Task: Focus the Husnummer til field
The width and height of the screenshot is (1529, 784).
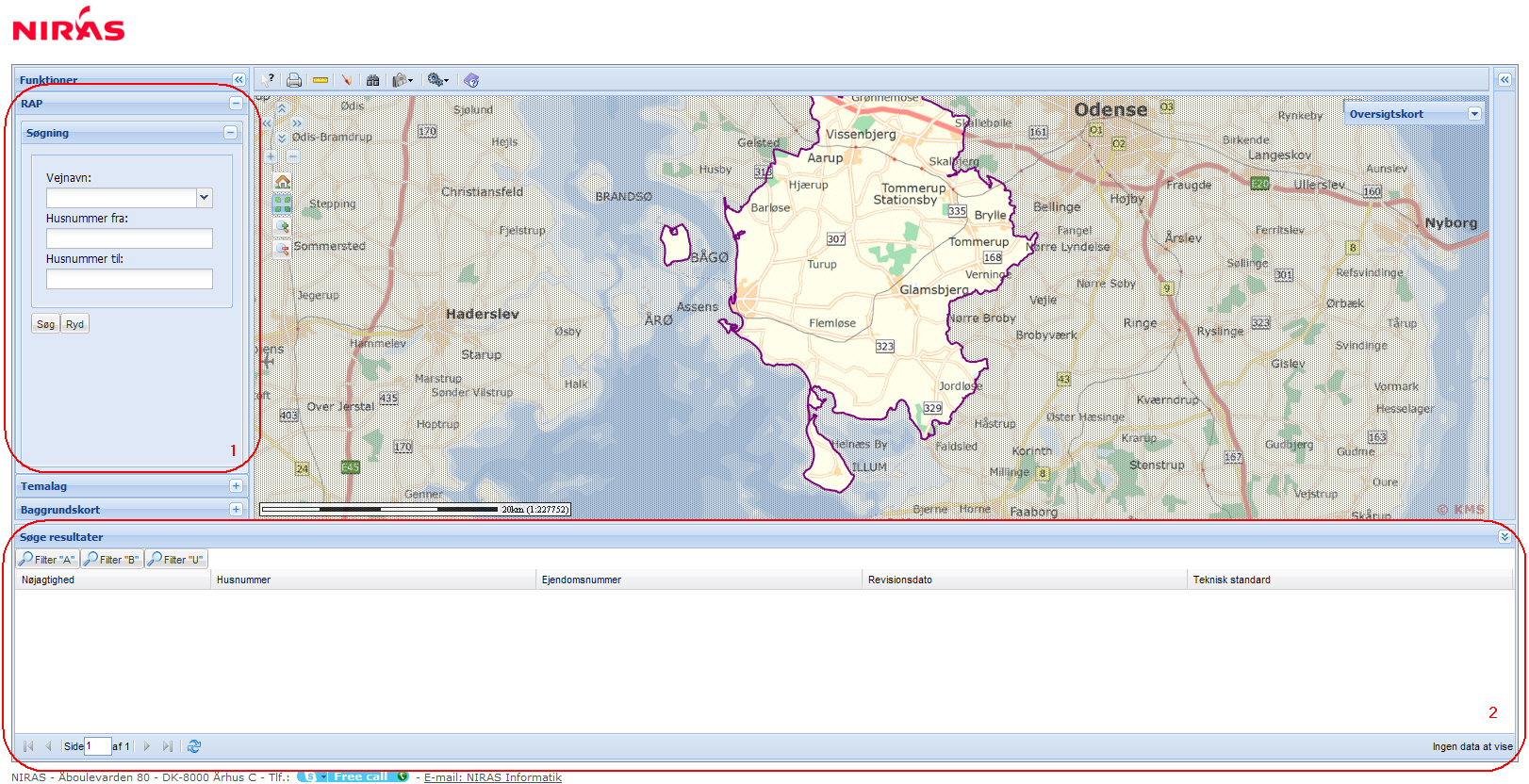Action: pos(129,279)
